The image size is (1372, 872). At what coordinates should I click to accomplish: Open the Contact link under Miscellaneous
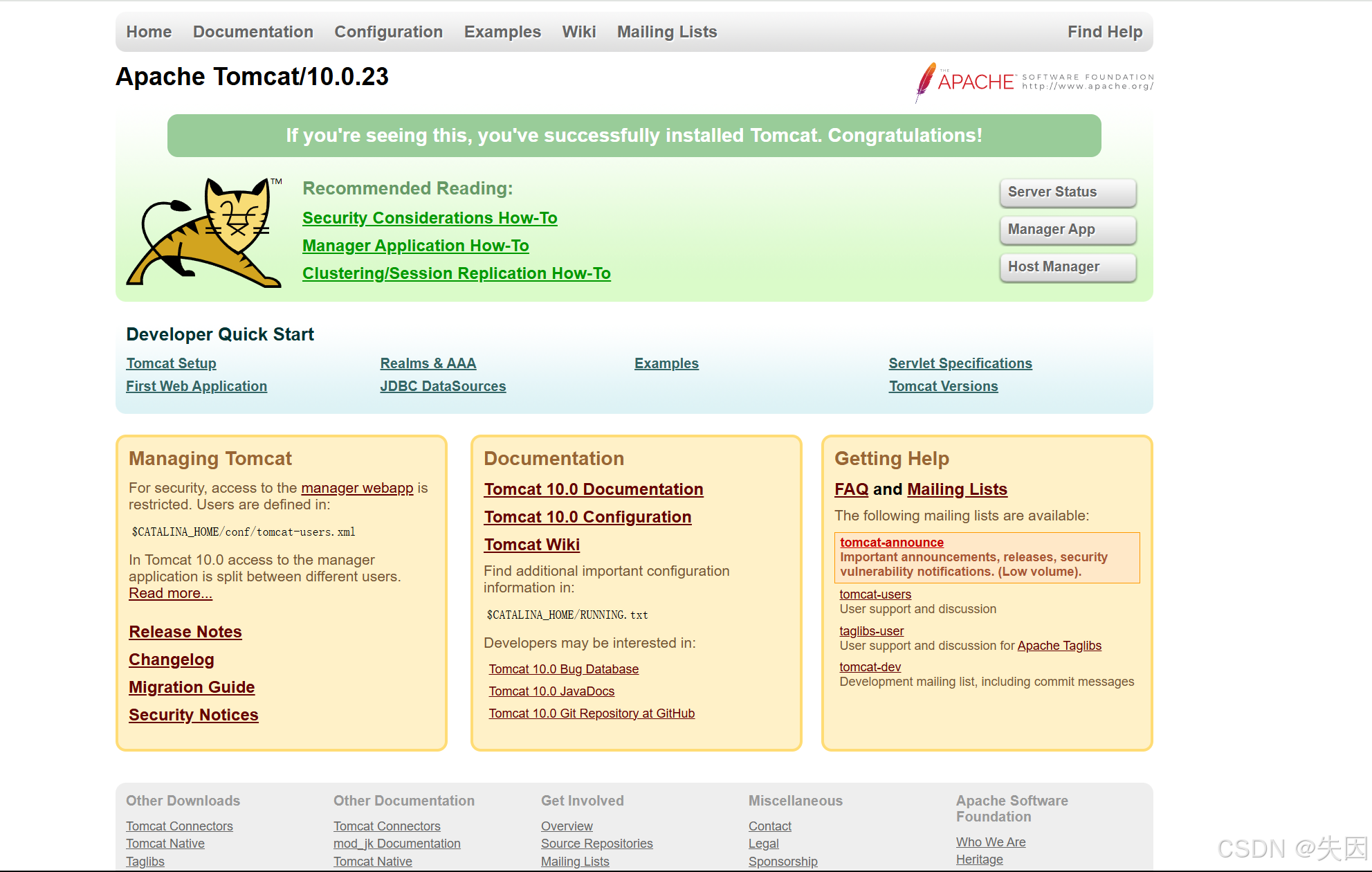[770, 826]
